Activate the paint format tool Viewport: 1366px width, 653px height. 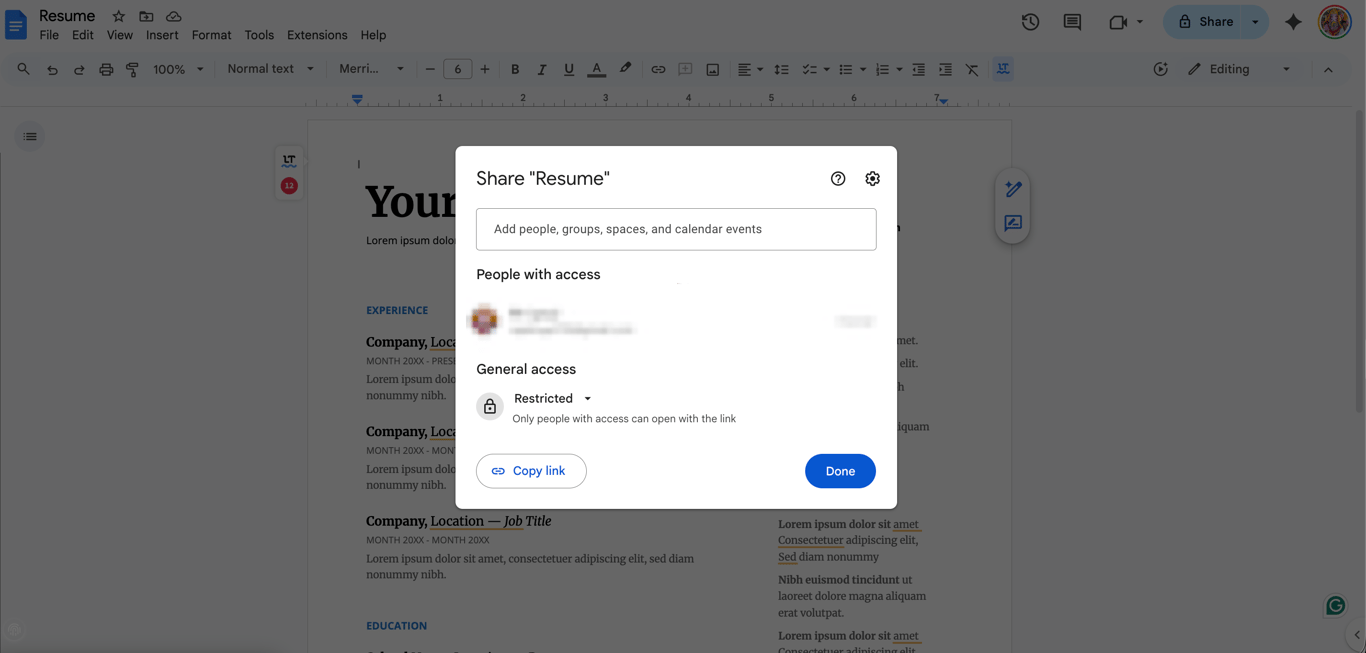click(x=132, y=69)
